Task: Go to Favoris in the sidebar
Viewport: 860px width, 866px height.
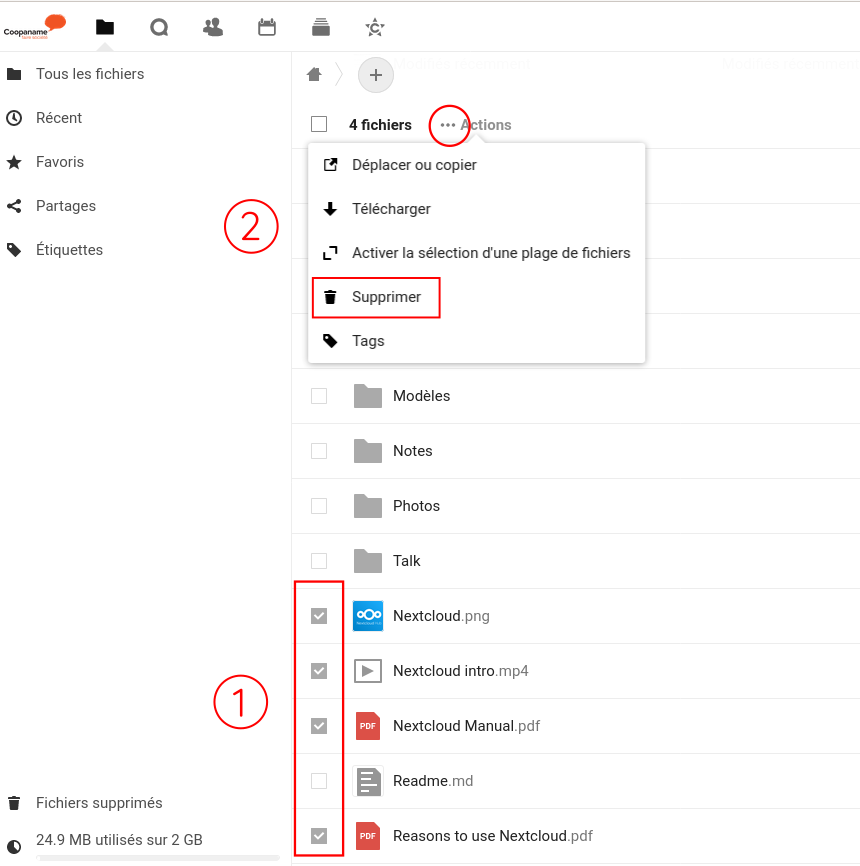Action: pyautogui.click(x=59, y=162)
